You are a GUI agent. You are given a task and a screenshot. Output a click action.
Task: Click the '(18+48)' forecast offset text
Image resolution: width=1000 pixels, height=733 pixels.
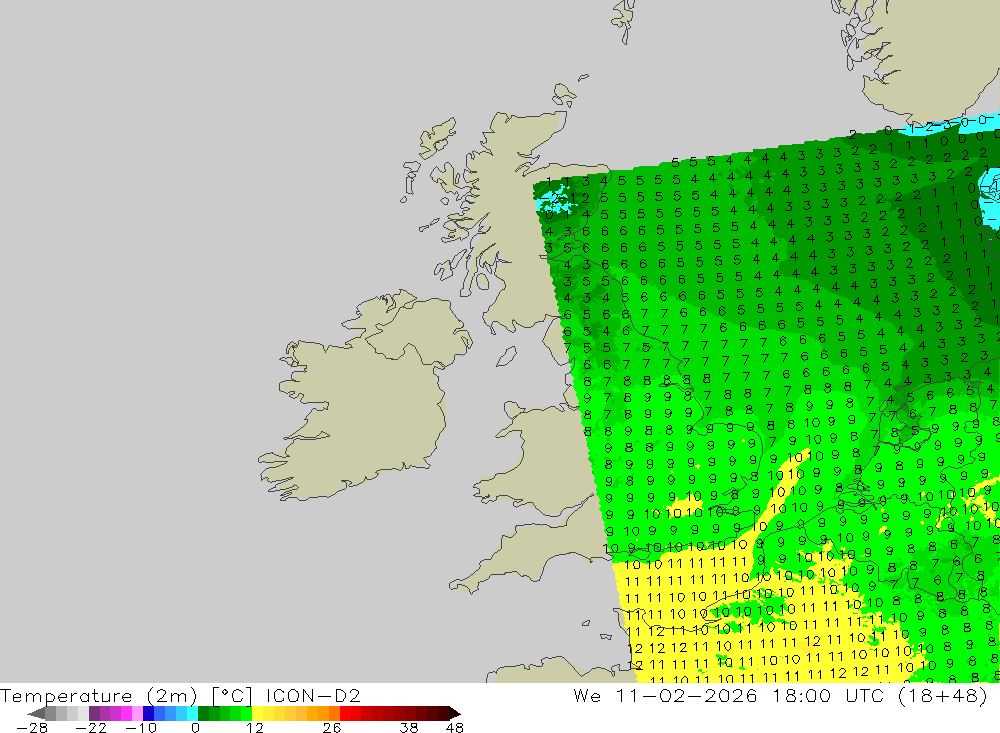943,695
